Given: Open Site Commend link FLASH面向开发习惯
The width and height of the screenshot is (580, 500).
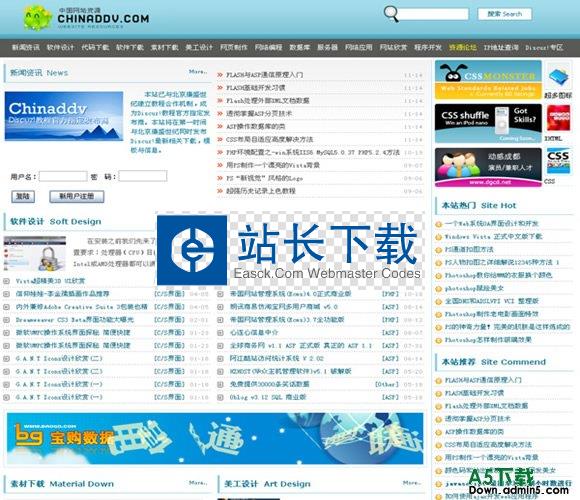Looking at the screenshot, I should [x=474, y=393].
